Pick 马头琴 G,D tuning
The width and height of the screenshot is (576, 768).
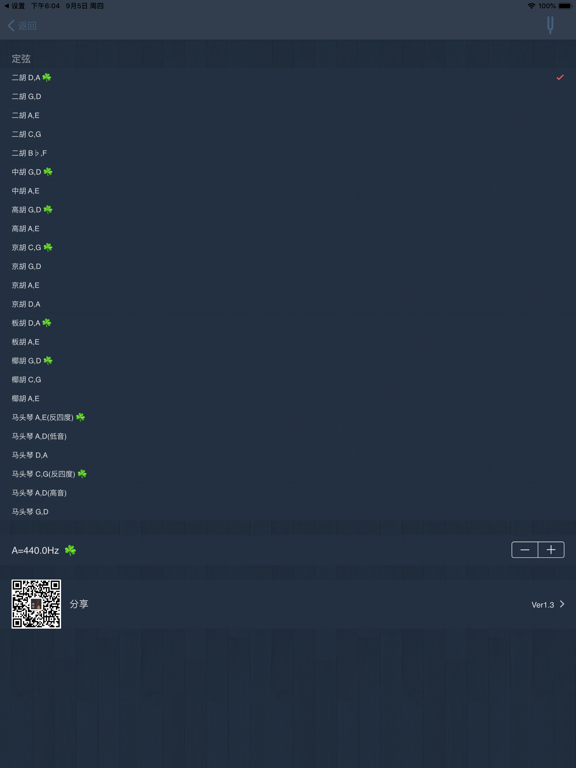coord(288,511)
